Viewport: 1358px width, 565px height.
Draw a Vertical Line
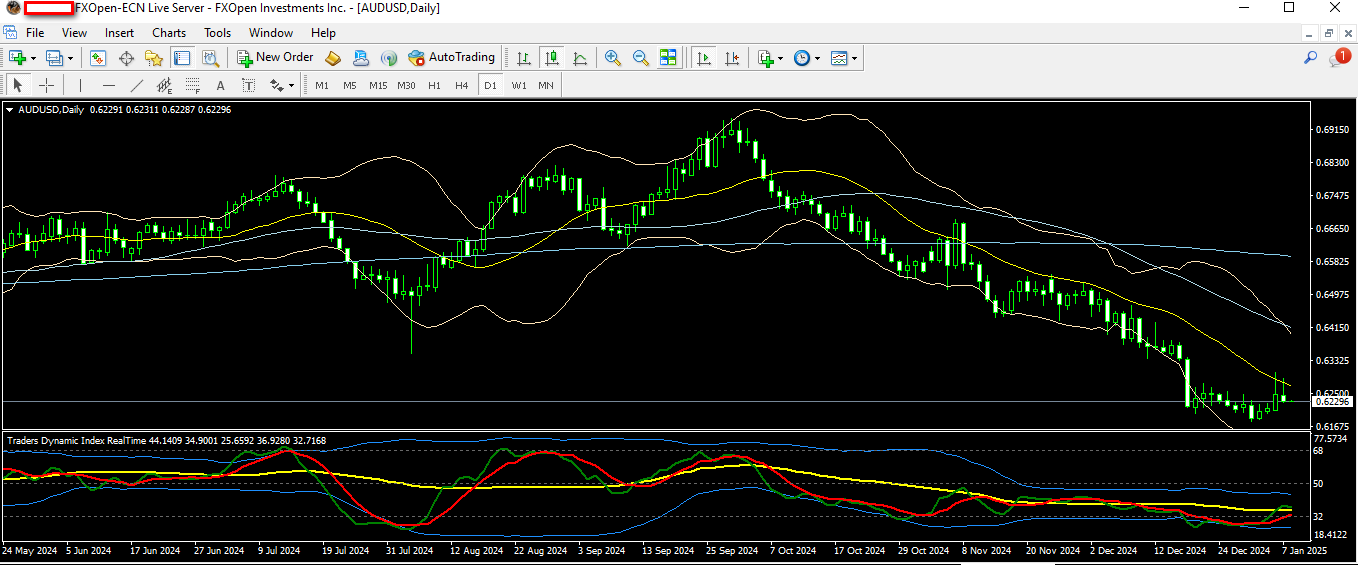(81, 85)
